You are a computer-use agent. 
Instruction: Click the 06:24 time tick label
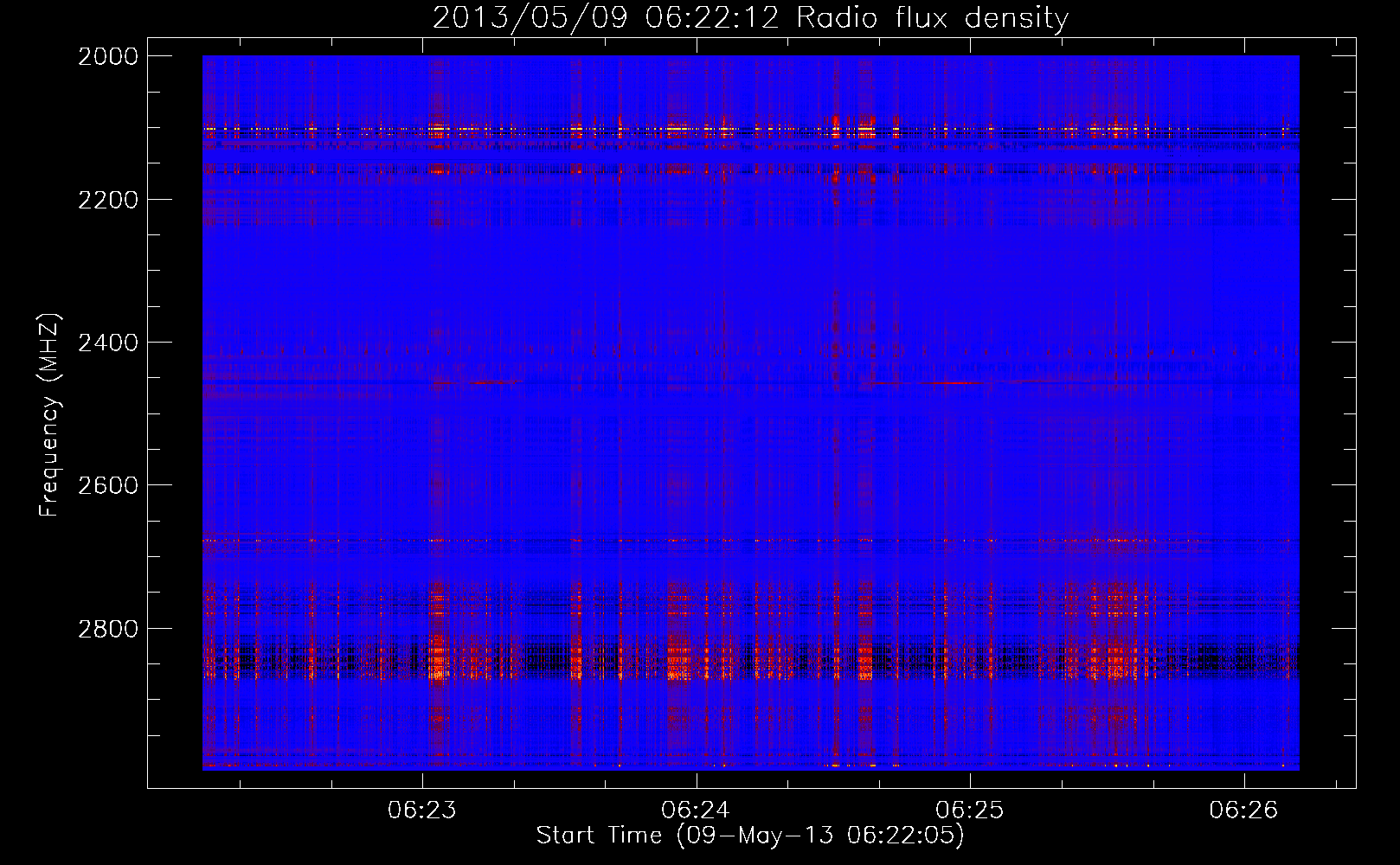coord(696,811)
